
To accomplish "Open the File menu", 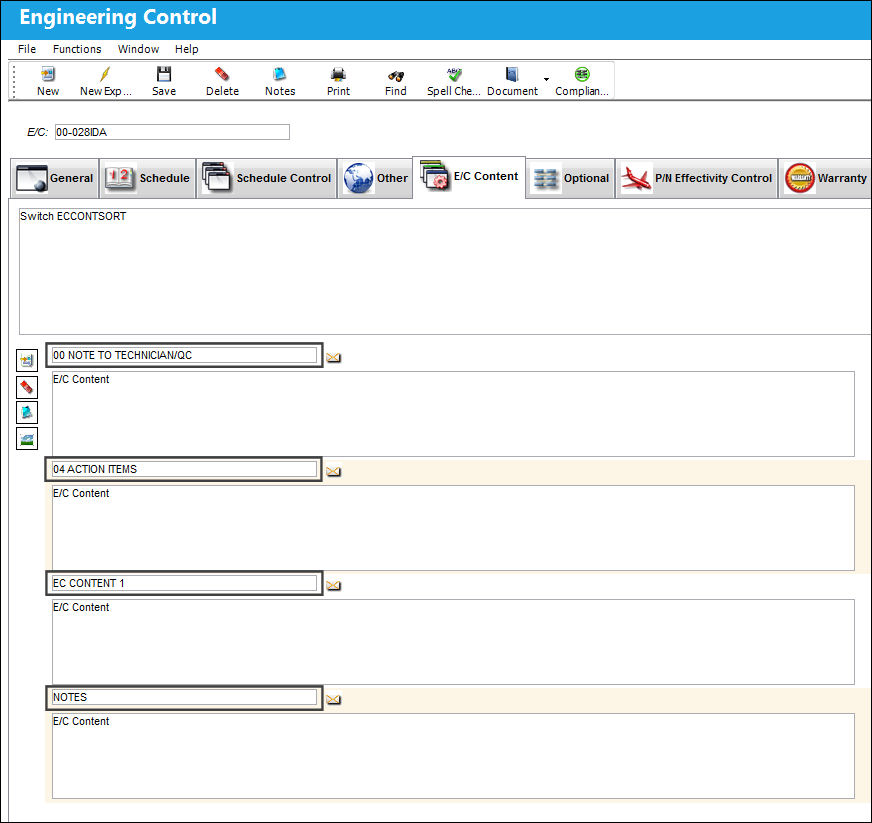I will (x=27, y=49).
